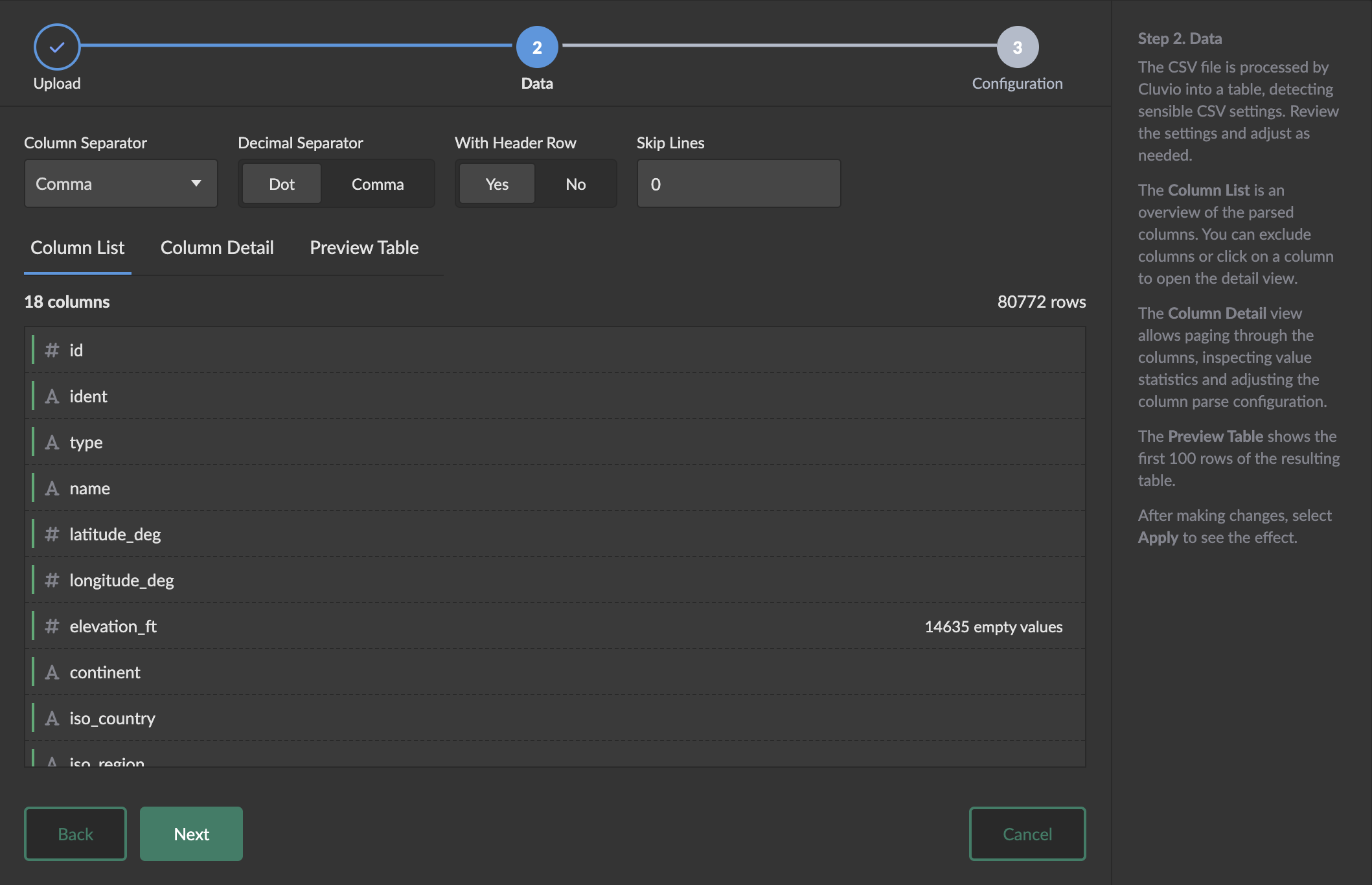This screenshot has width=1372, height=885.
Task: Click the number type icon beside id
Action: click(x=52, y=351)
